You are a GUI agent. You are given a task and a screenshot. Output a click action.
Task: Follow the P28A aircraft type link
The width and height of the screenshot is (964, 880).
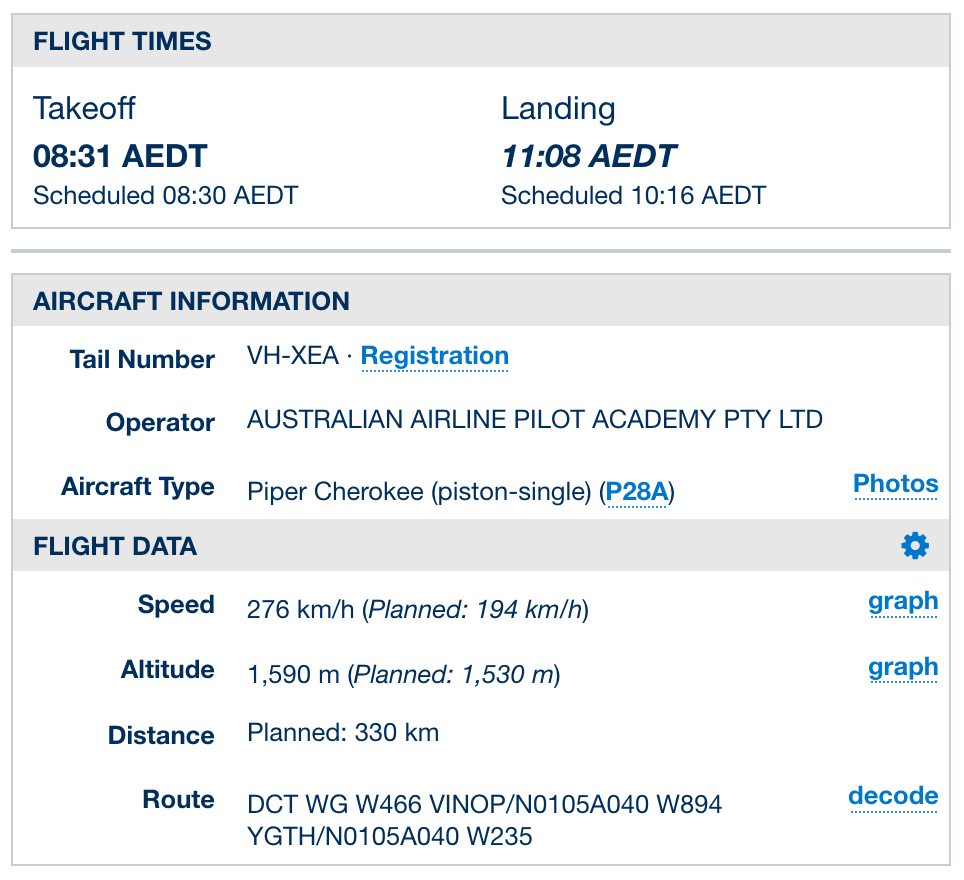636,493
